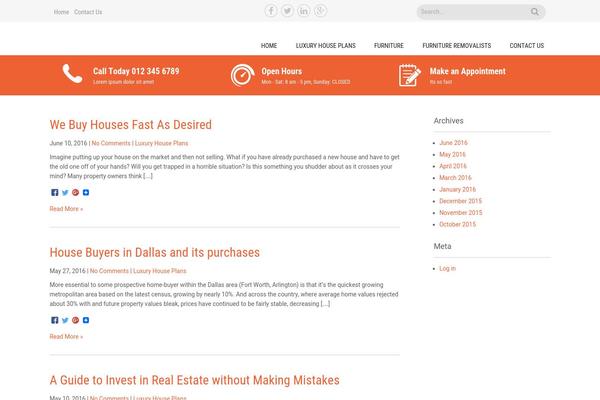Share 'We Buy Houses Fast' post on Facebook
600x400 pixels.
coord(55,193)
